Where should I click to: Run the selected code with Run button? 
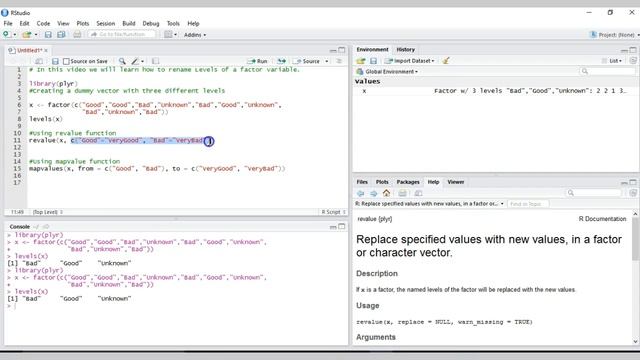click(x=258, y=61)
